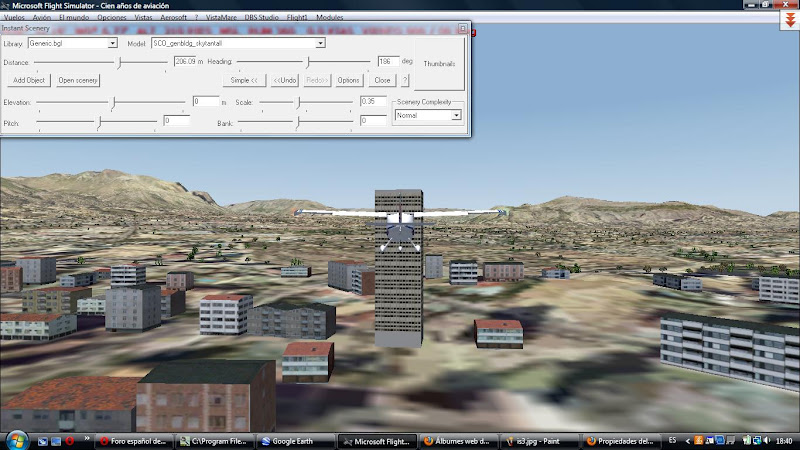Screen dimensions: 800x450
Task: Click the Close button in Instant Scenery
Action: (x=382, y=80)
